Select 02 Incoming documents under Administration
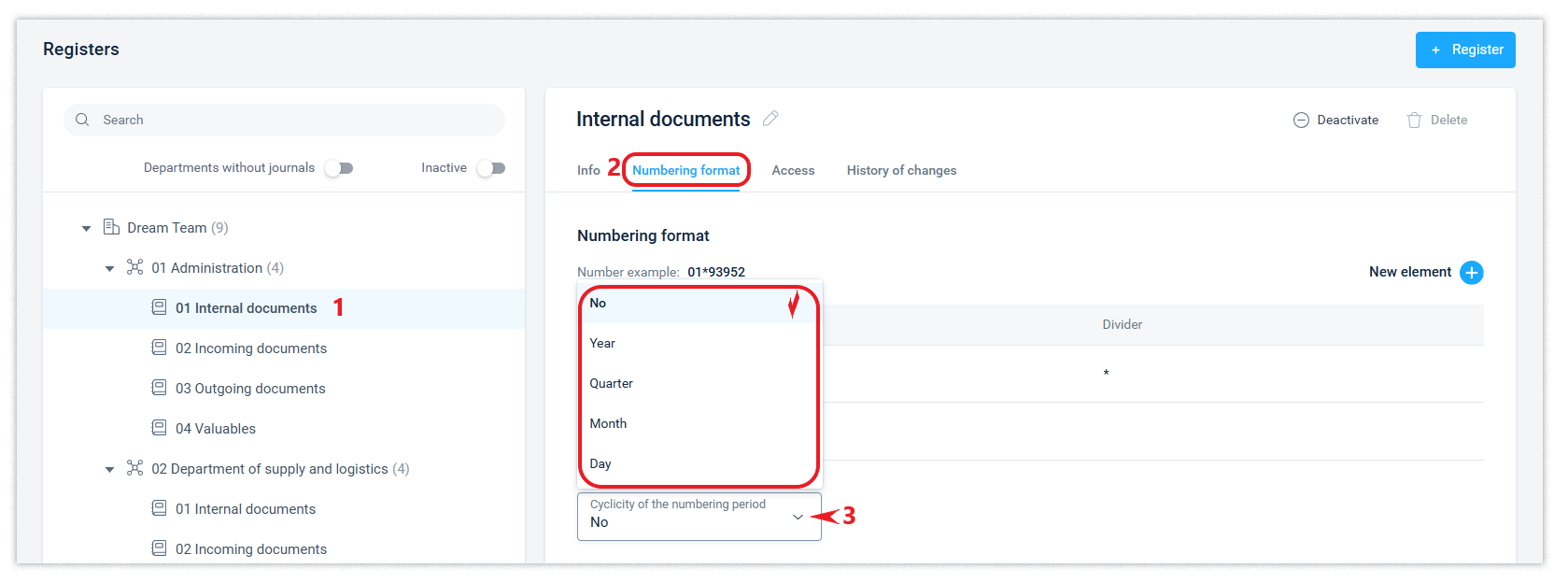The width and height of the screenshot is (1568, 583). coord(251,348)
